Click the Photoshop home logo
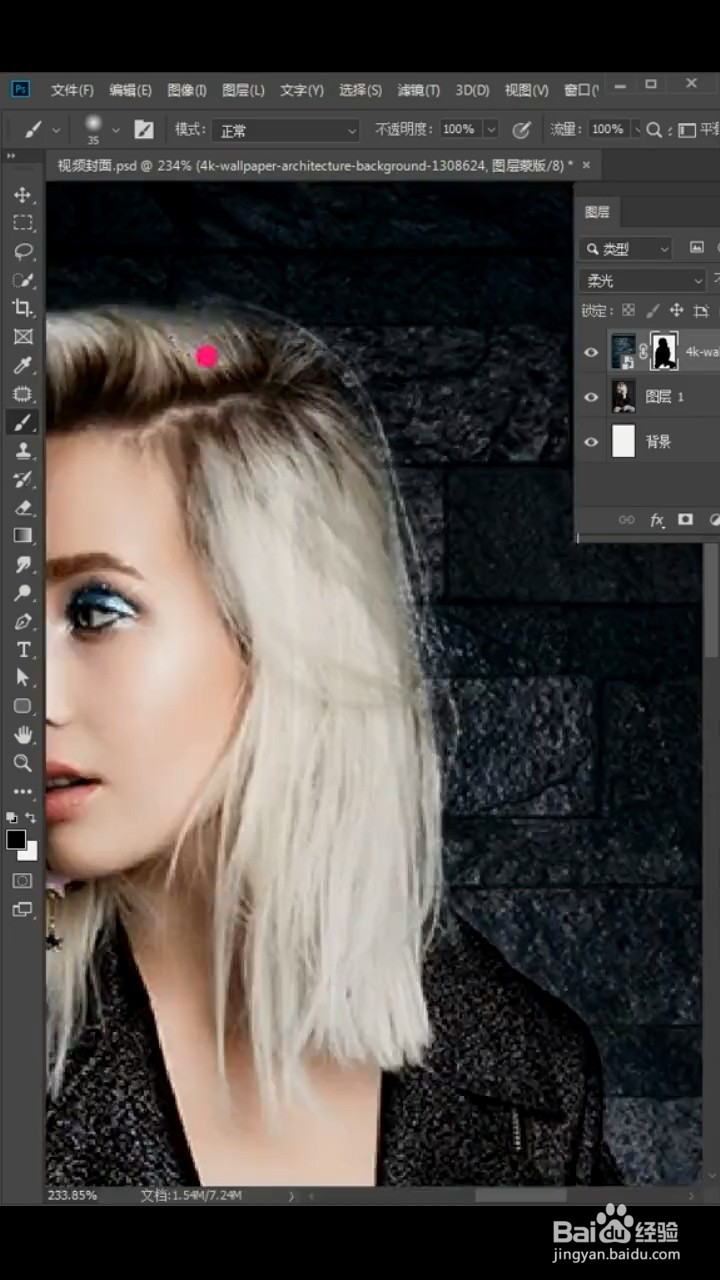Screen dimensions: 720x1280 tap(20, 89)
